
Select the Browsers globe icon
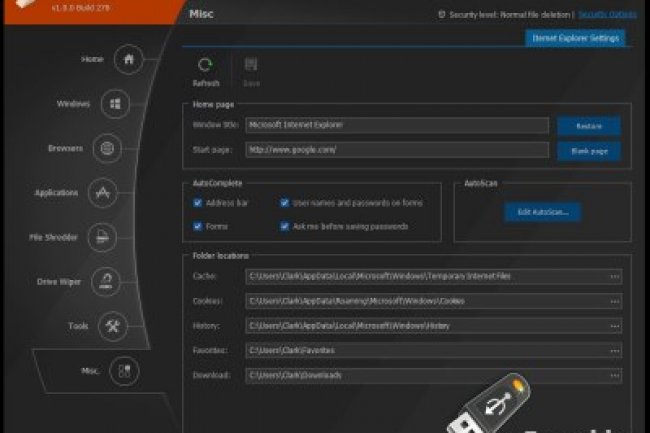(x=107, y=148)
